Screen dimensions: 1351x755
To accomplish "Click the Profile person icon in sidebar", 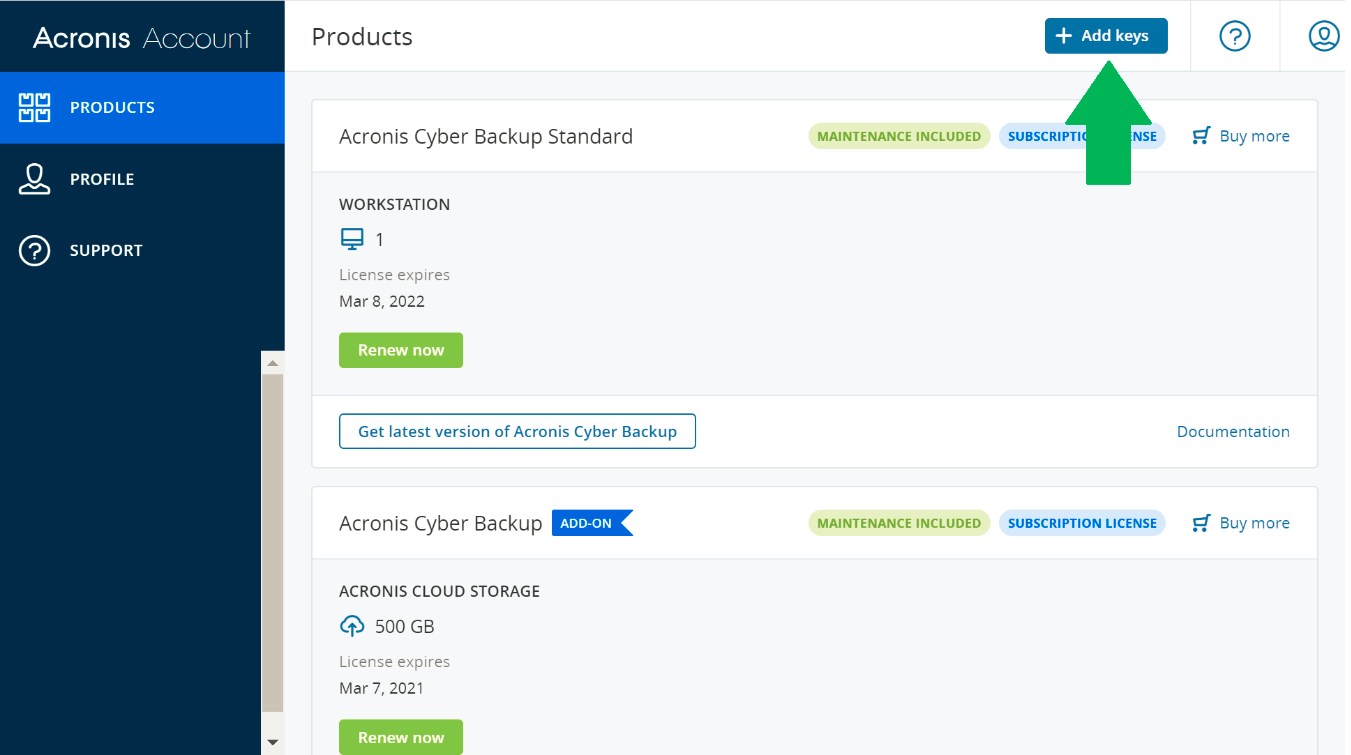I will click(35, 179).
